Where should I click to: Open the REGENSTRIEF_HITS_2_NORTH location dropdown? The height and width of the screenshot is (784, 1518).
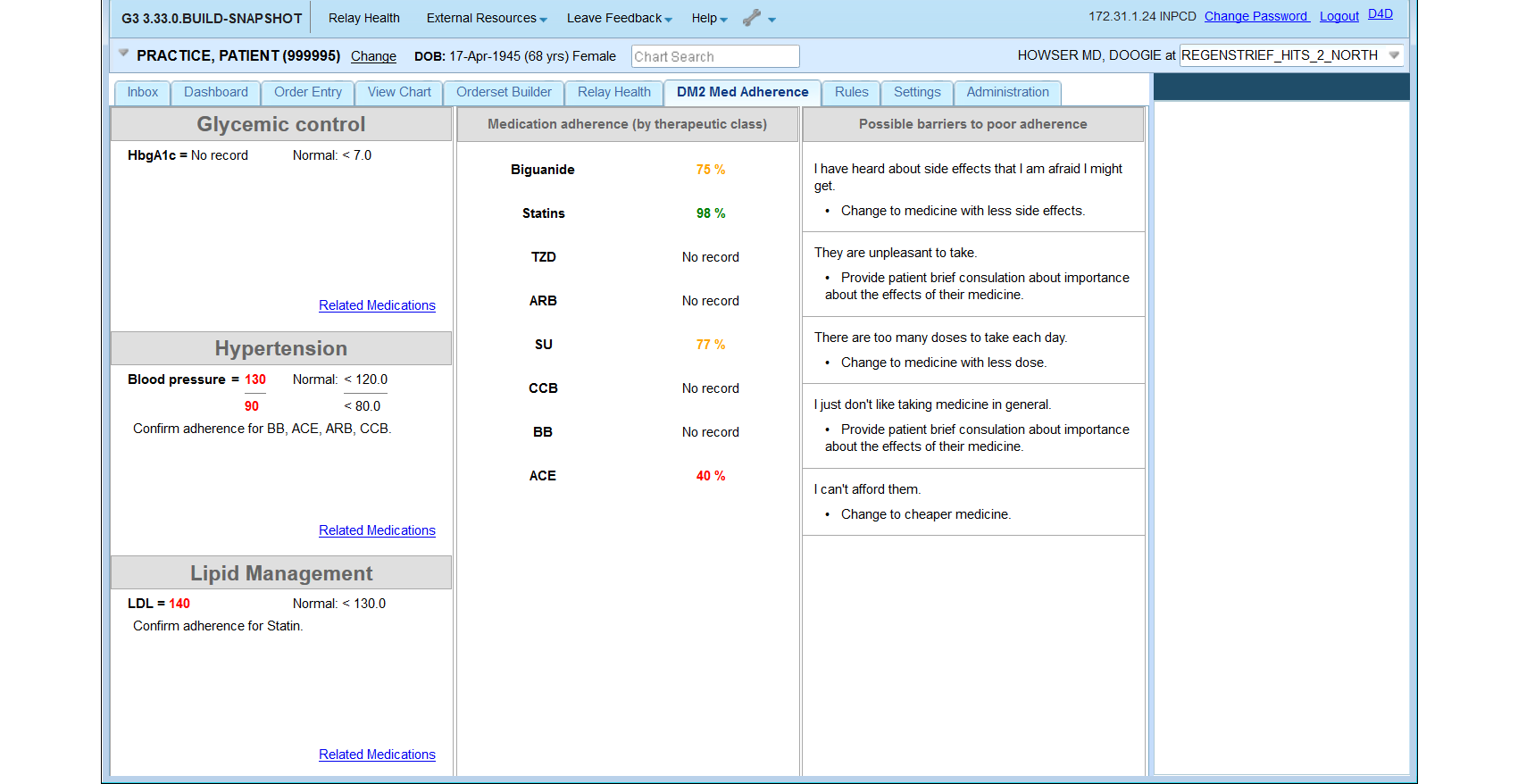(x=1393, y=55)
